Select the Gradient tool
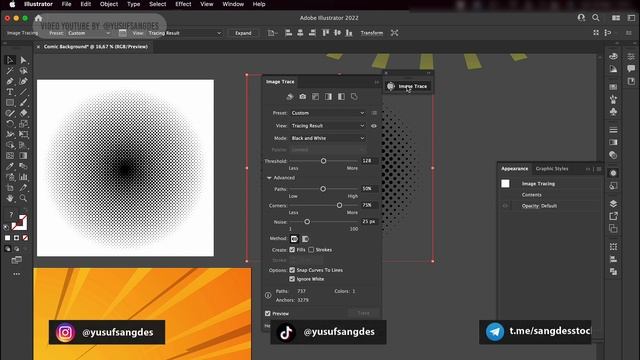 [24, 156]
